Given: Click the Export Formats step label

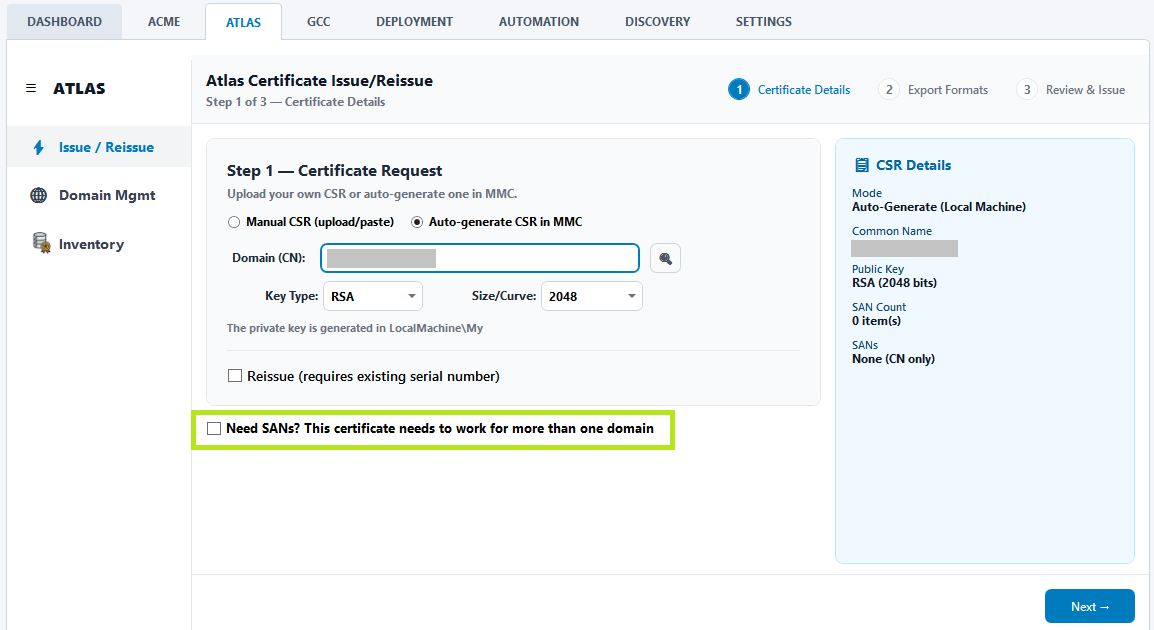Looking at the screenshot, I should coord(948,90).
